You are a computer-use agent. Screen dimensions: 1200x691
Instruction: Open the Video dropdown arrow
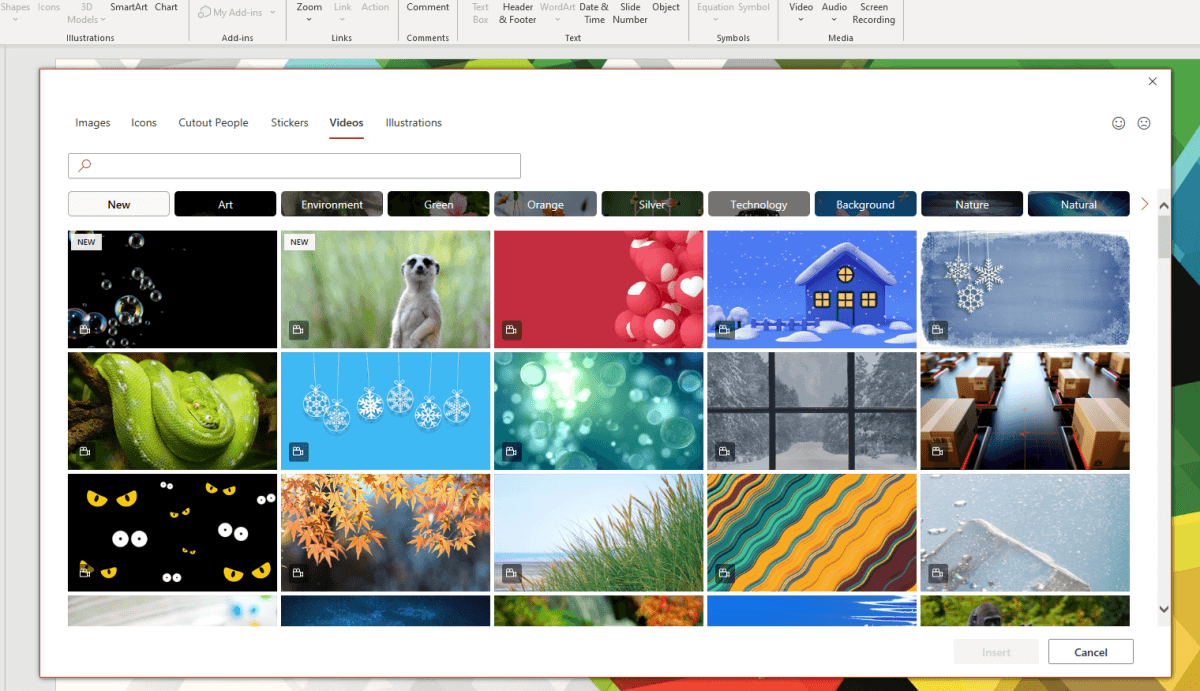(x=800, y=20)
